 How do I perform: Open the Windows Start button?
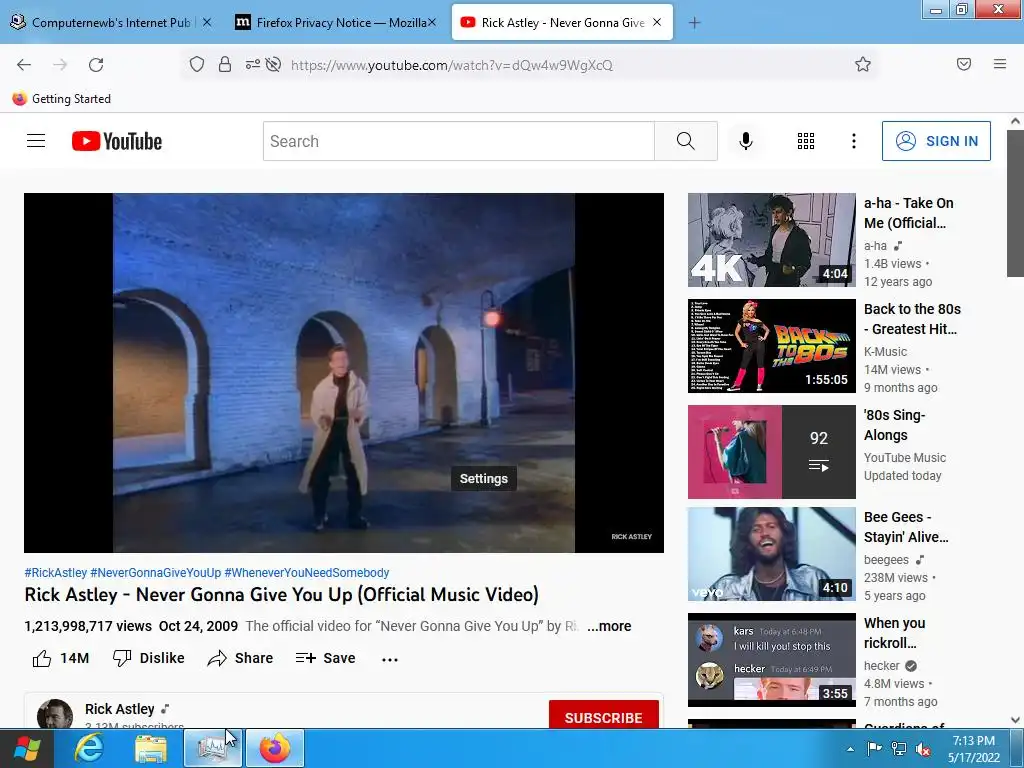click(26, 748)
